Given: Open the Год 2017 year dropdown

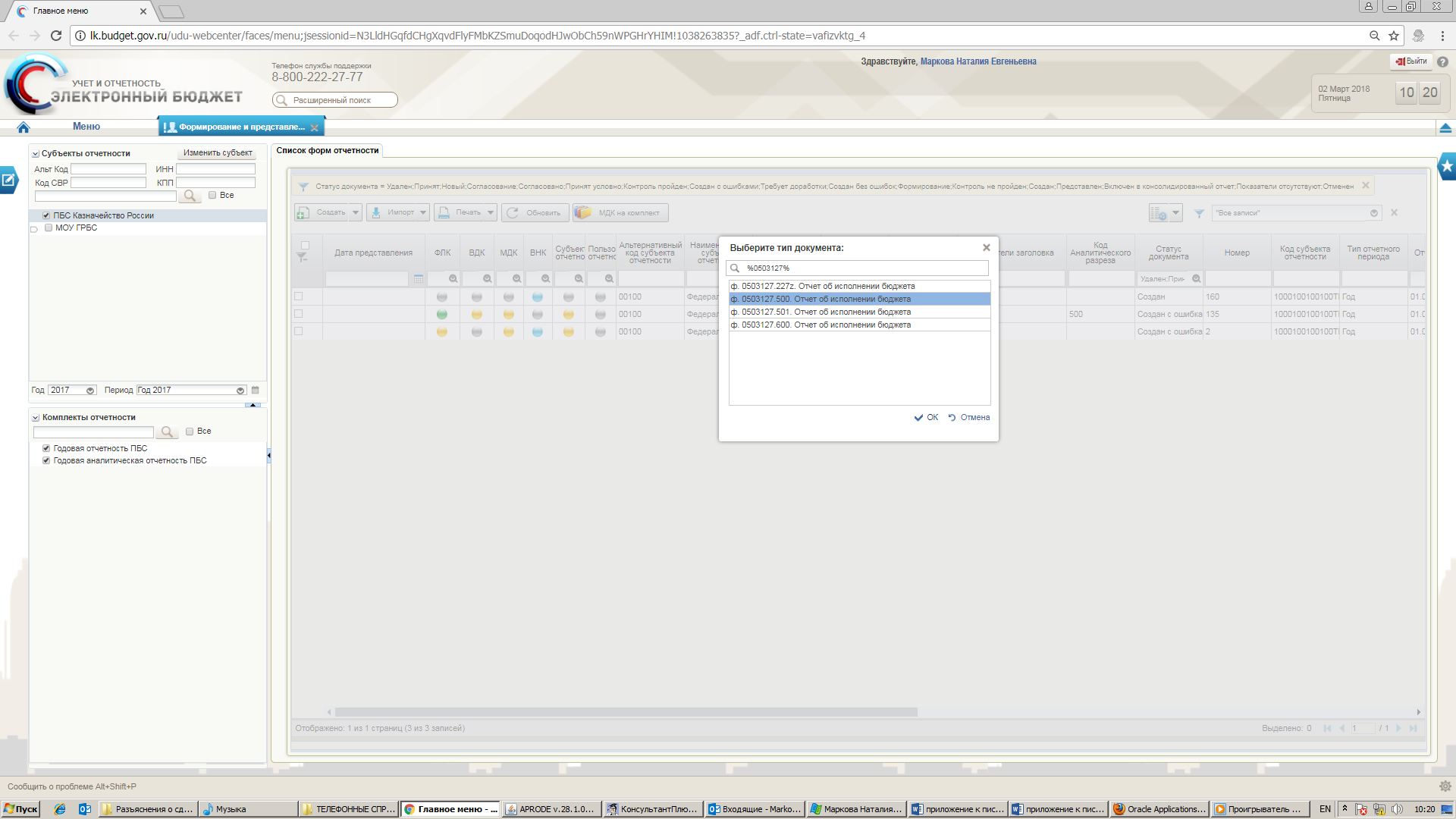Looking at the screenshot, I should (90, 391).
